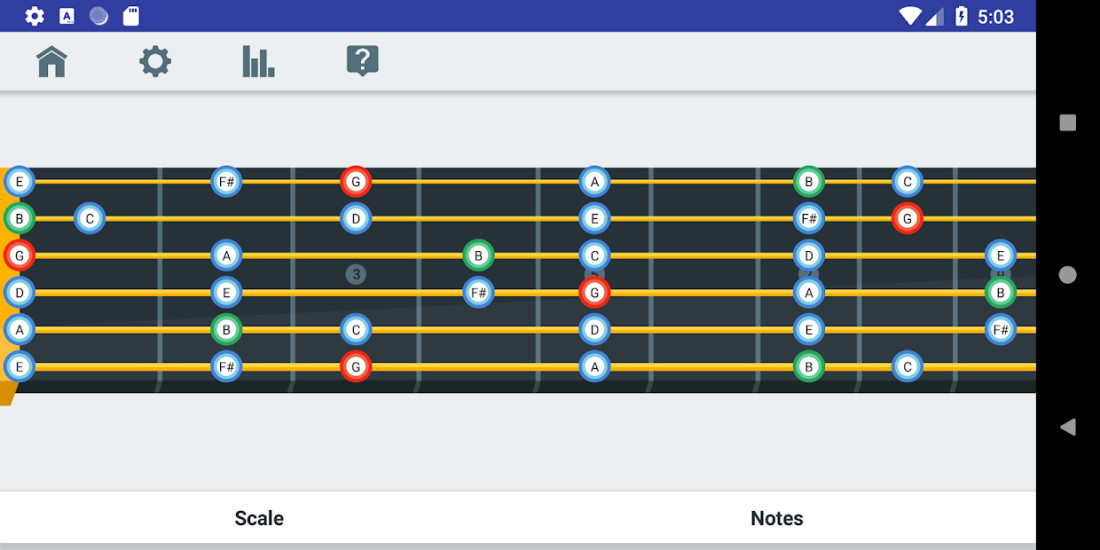Tap the green B note on the A string
1100x550 pixels.
point(227,329)
